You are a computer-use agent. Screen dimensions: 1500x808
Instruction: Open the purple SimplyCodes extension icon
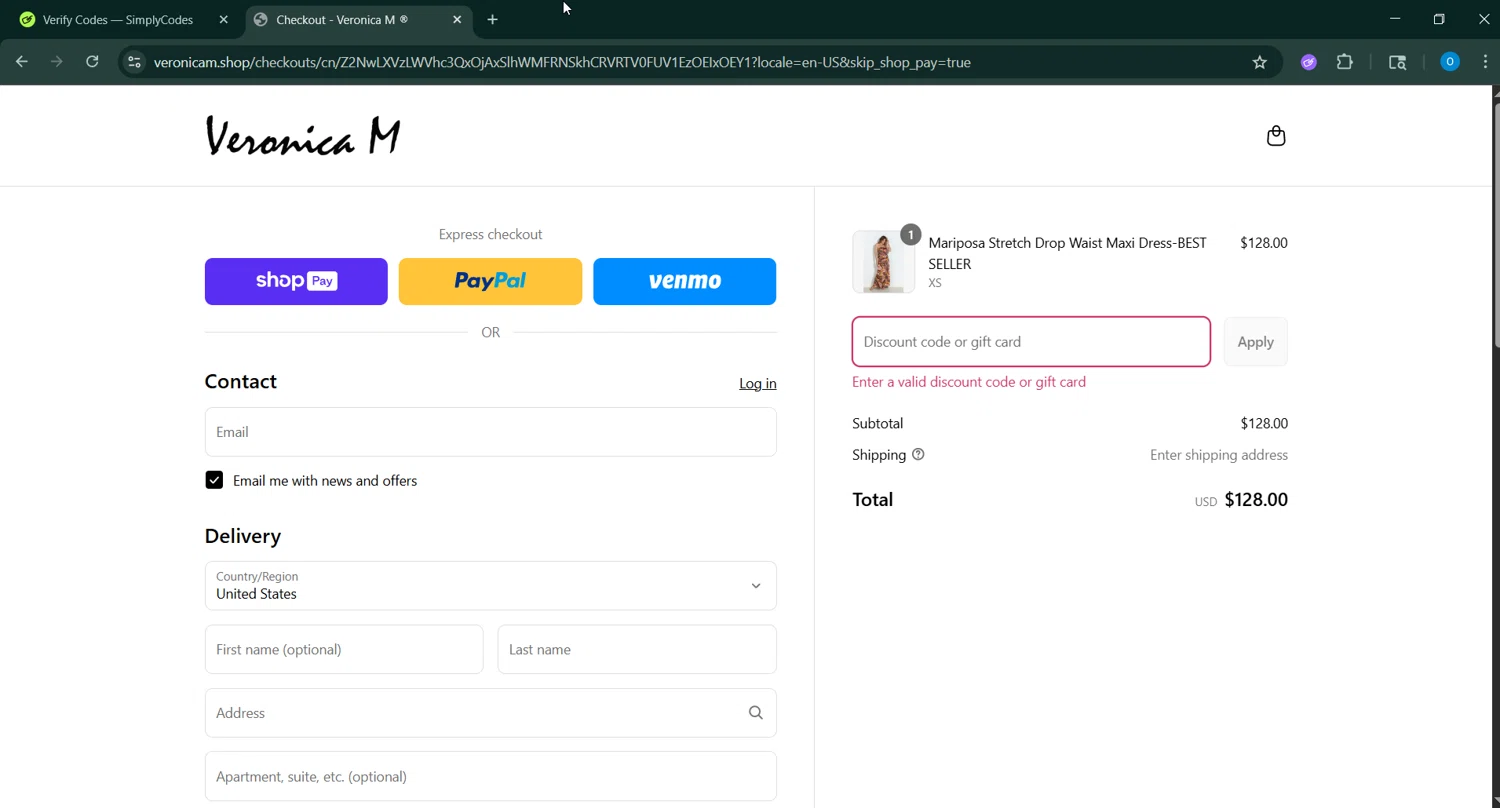click(x=1308, y=62)
